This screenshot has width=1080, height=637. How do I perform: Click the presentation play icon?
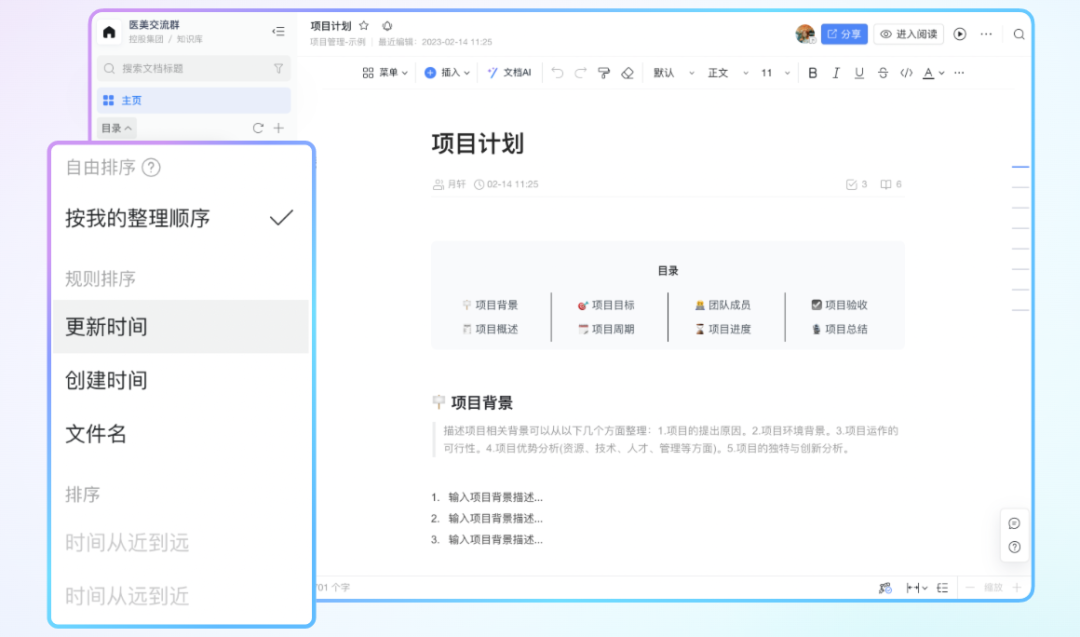coord(960,34)
